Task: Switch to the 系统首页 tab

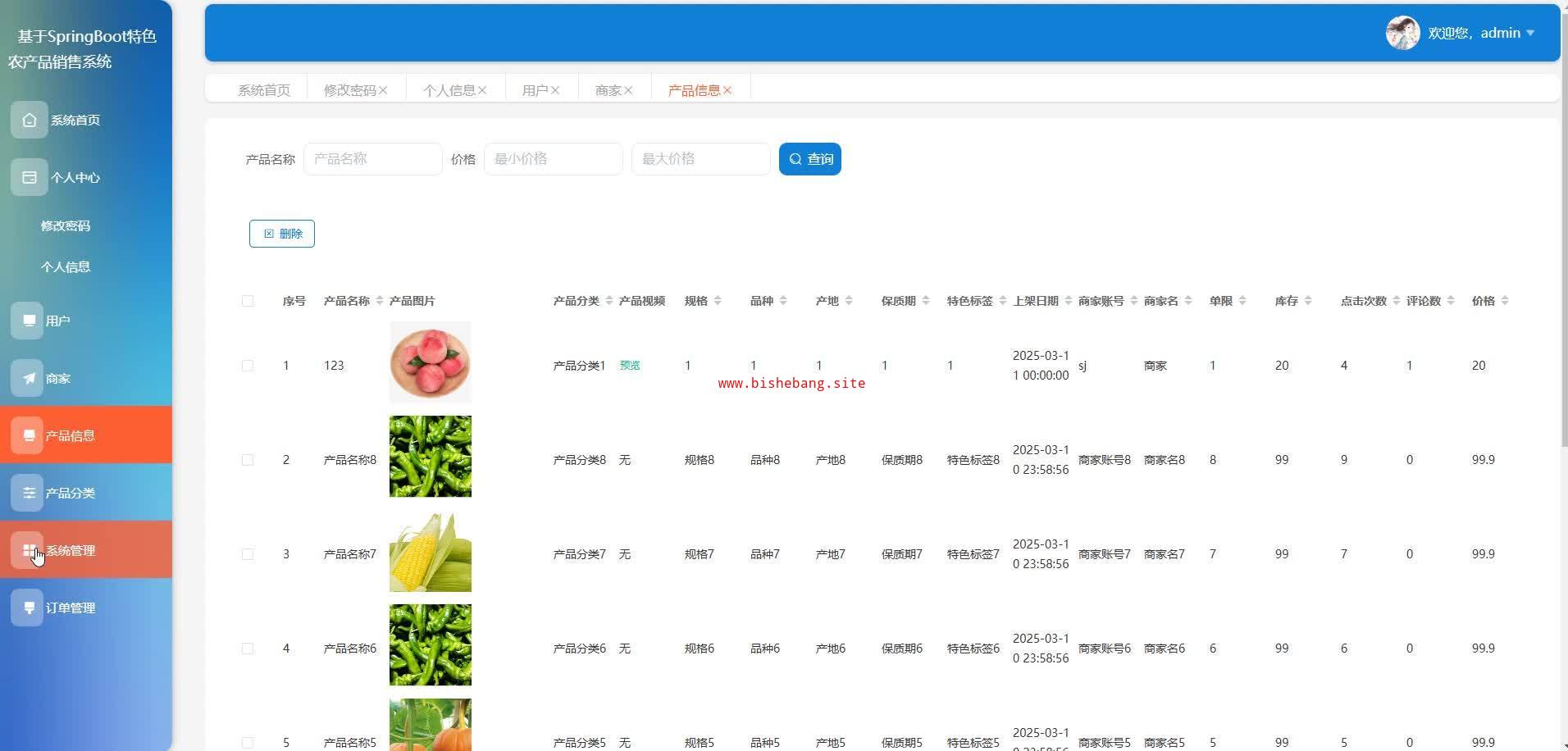Action: coord(264,90)
